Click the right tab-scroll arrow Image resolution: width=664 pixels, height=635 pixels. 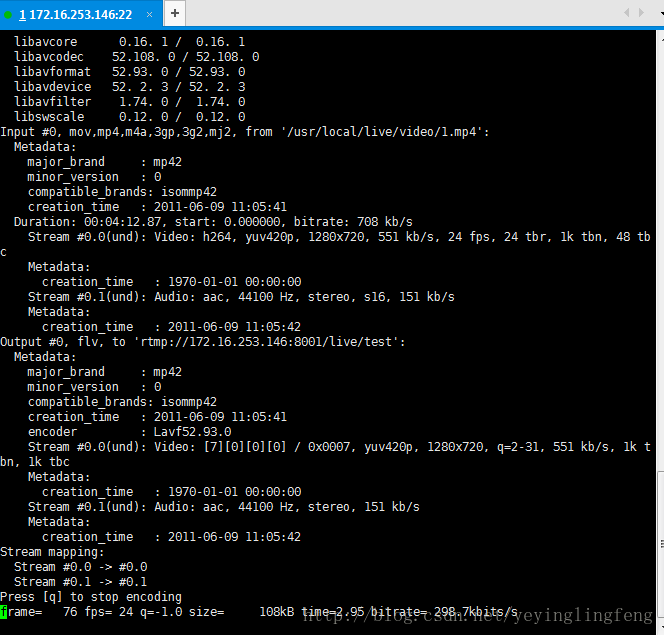click(x=642, y=13)
